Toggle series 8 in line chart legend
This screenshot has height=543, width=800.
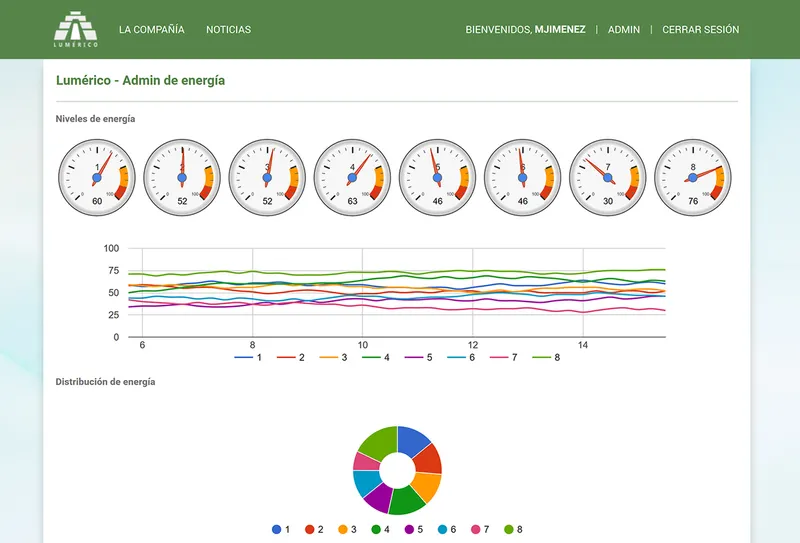tap(547, 357)
